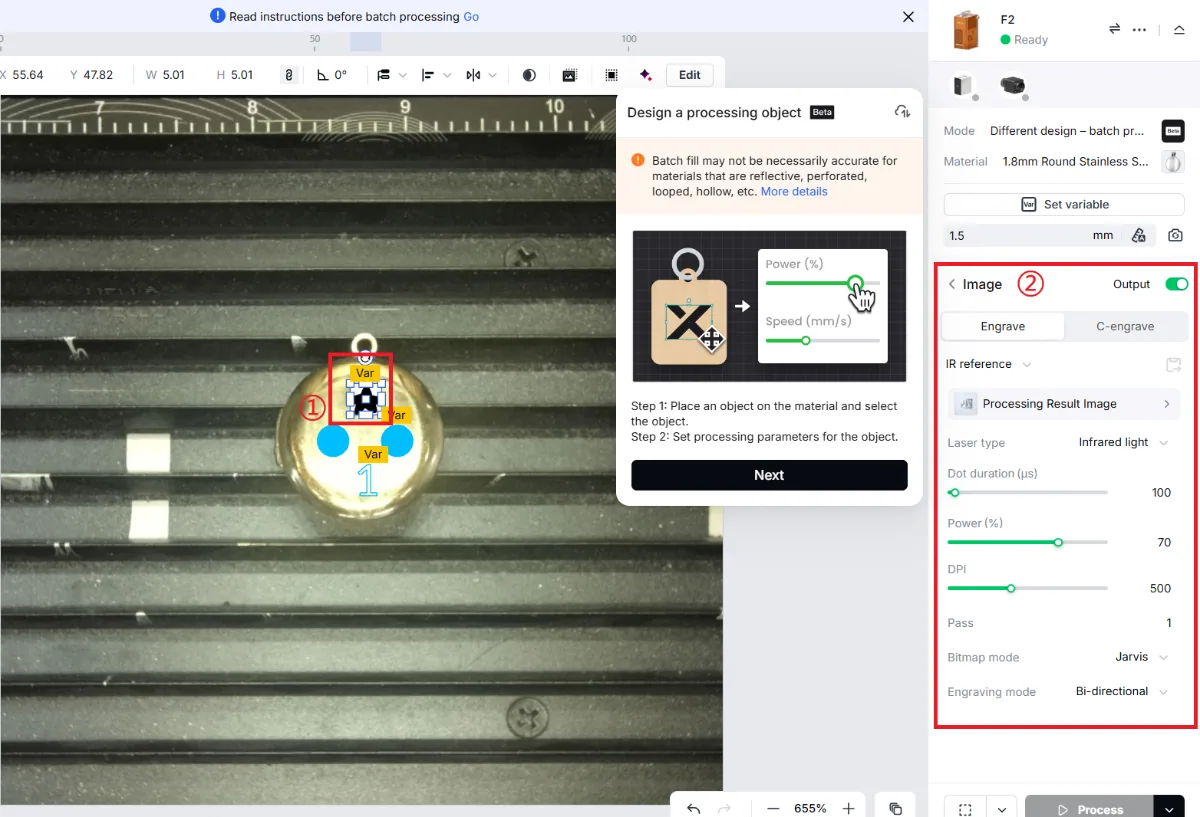The width and height of the screenshot is (1200, 817).
Task: Zoom out with the minus button
Action: [x=773, y=808]
